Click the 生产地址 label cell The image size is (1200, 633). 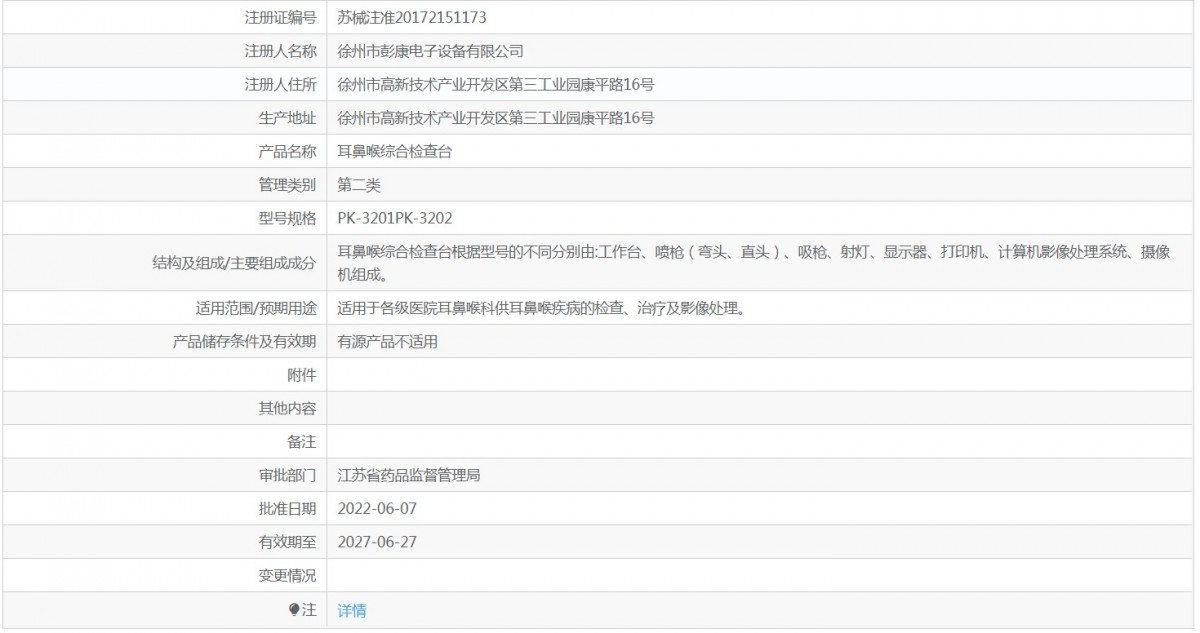click(164, 118)
